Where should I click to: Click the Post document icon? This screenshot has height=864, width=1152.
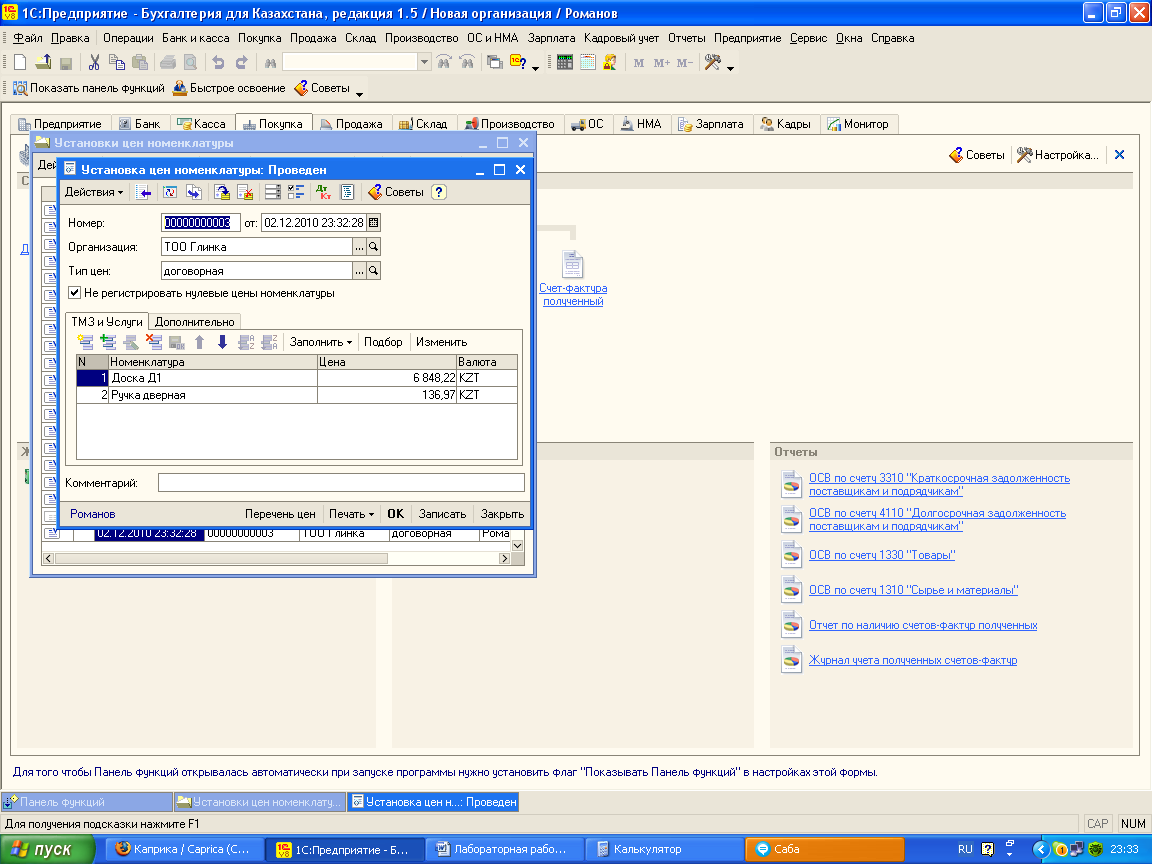pos(221,192)
